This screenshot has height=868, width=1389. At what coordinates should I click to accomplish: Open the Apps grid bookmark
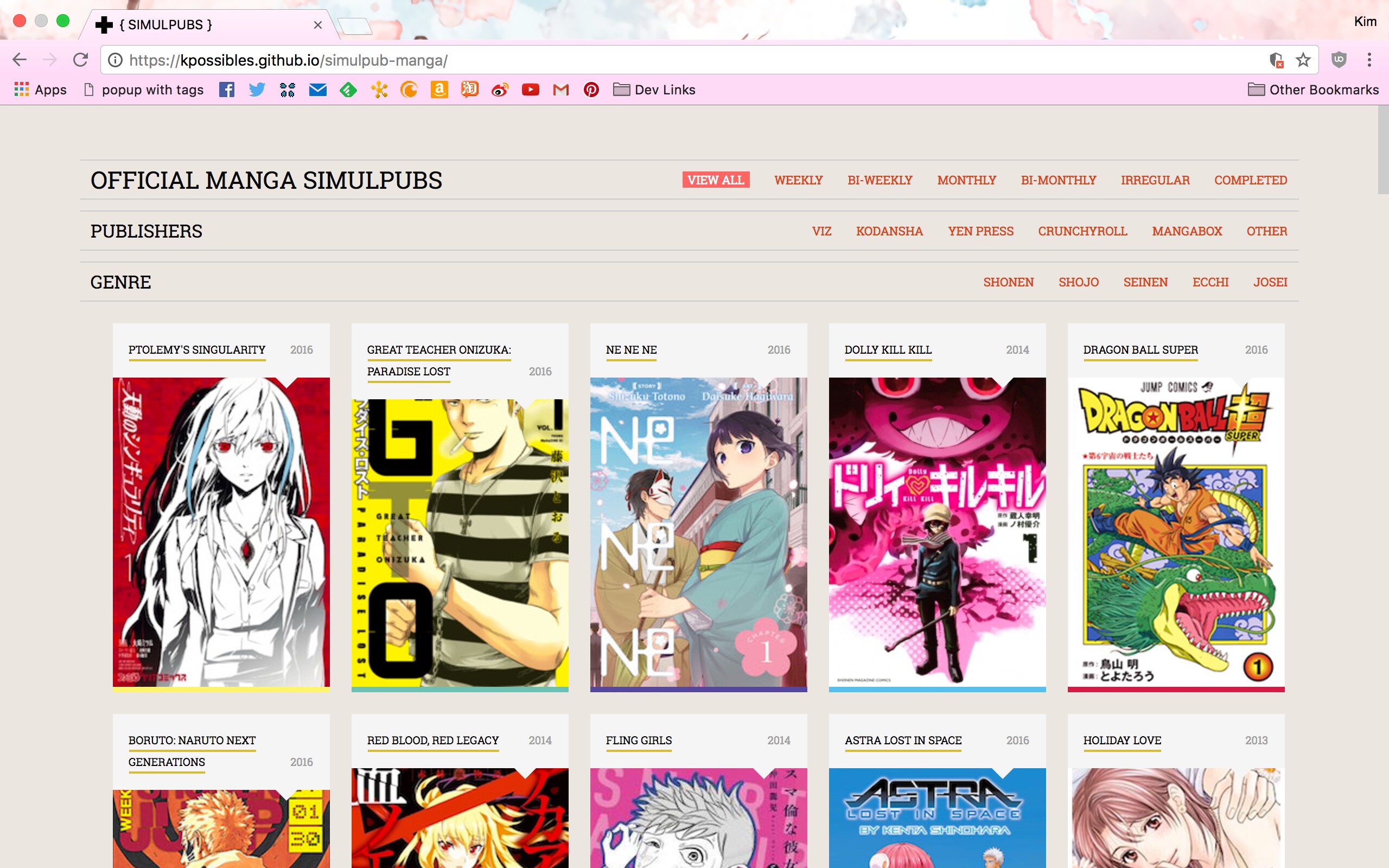tap(40, 90)
